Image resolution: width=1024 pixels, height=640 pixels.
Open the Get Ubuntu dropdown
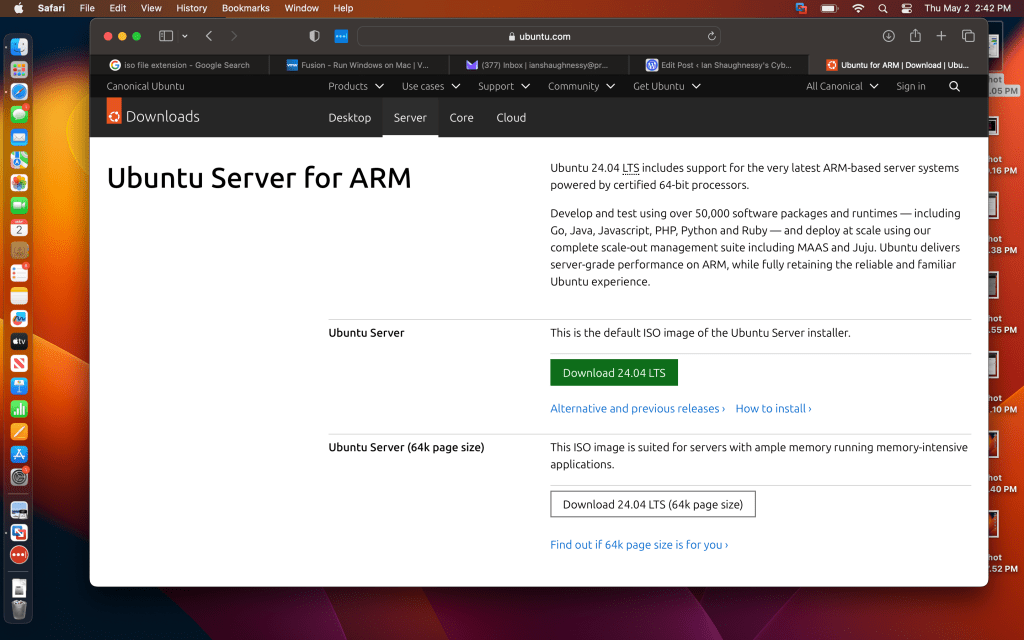(667, 87)
